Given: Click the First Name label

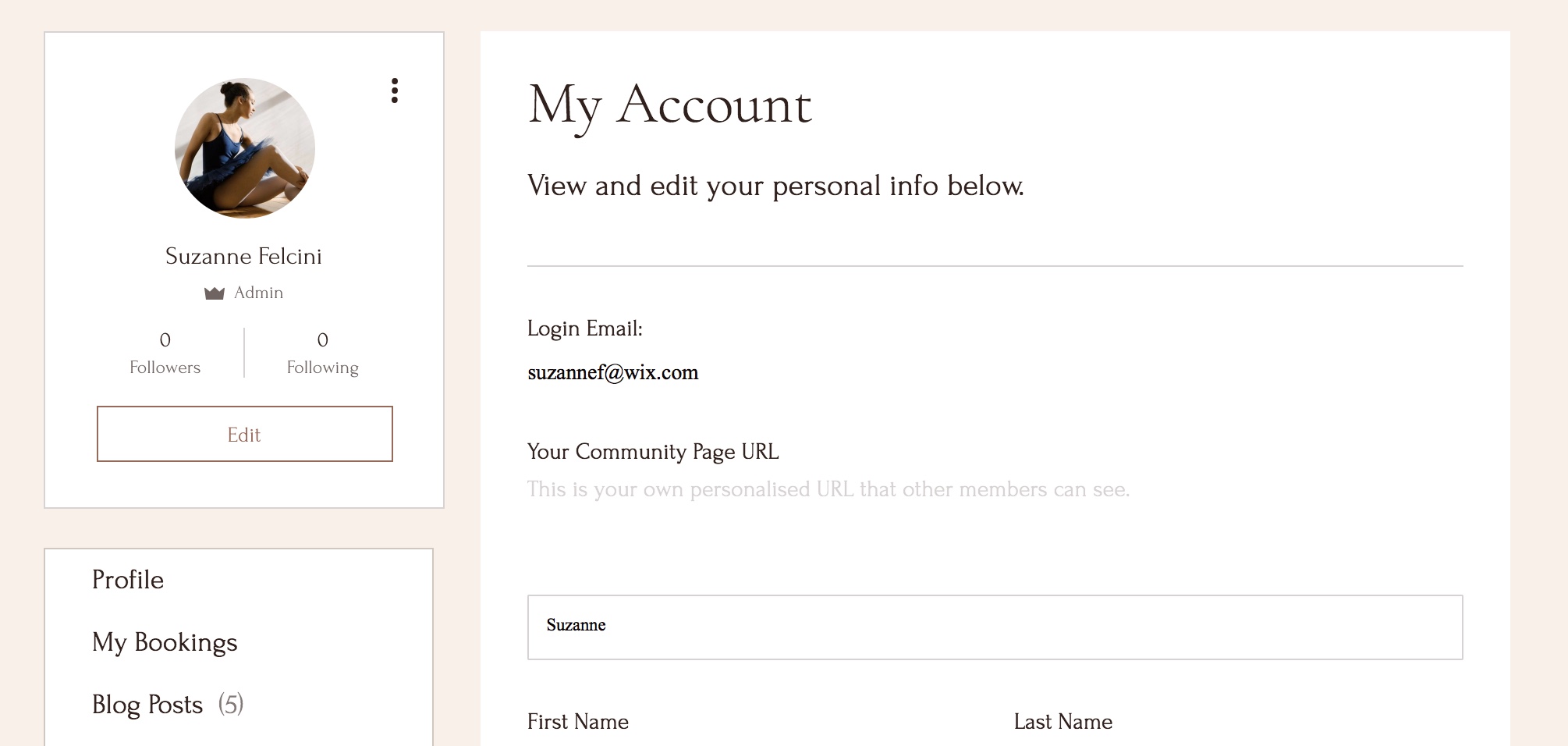Looking at the screenshot, I should 578,722.
